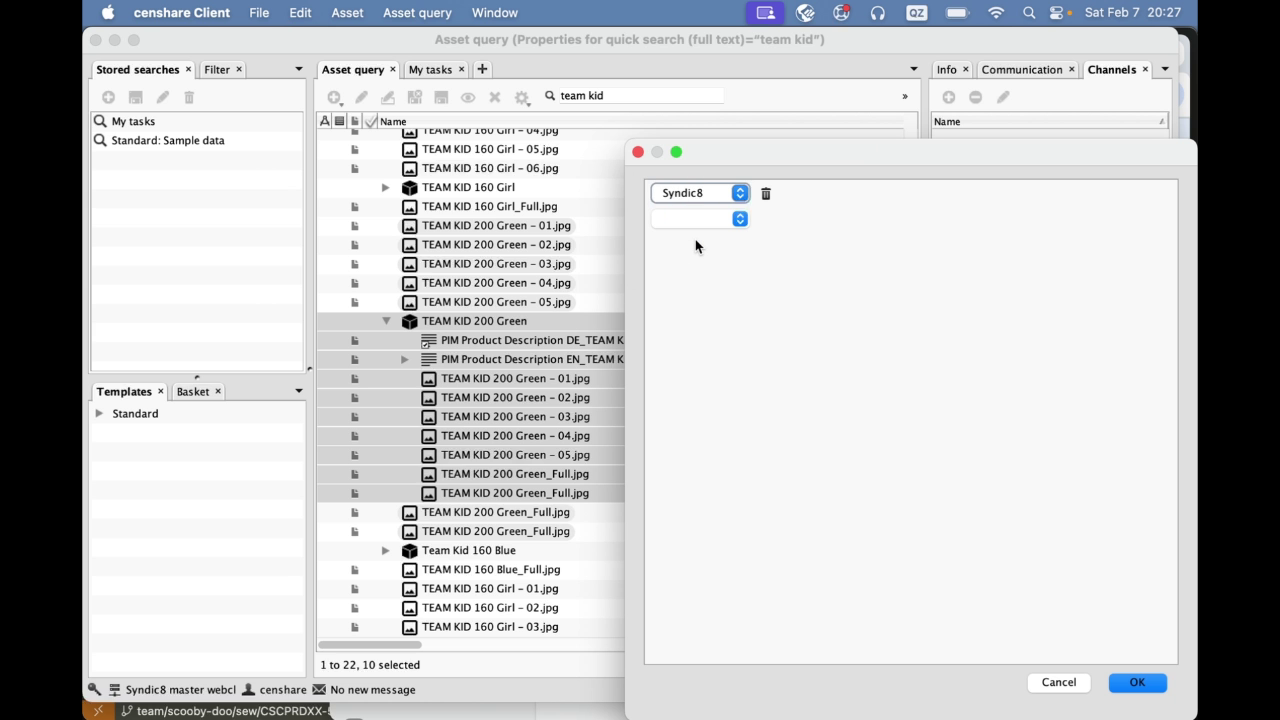Click the envelope icon next to No new message

(x=319, y=690)
